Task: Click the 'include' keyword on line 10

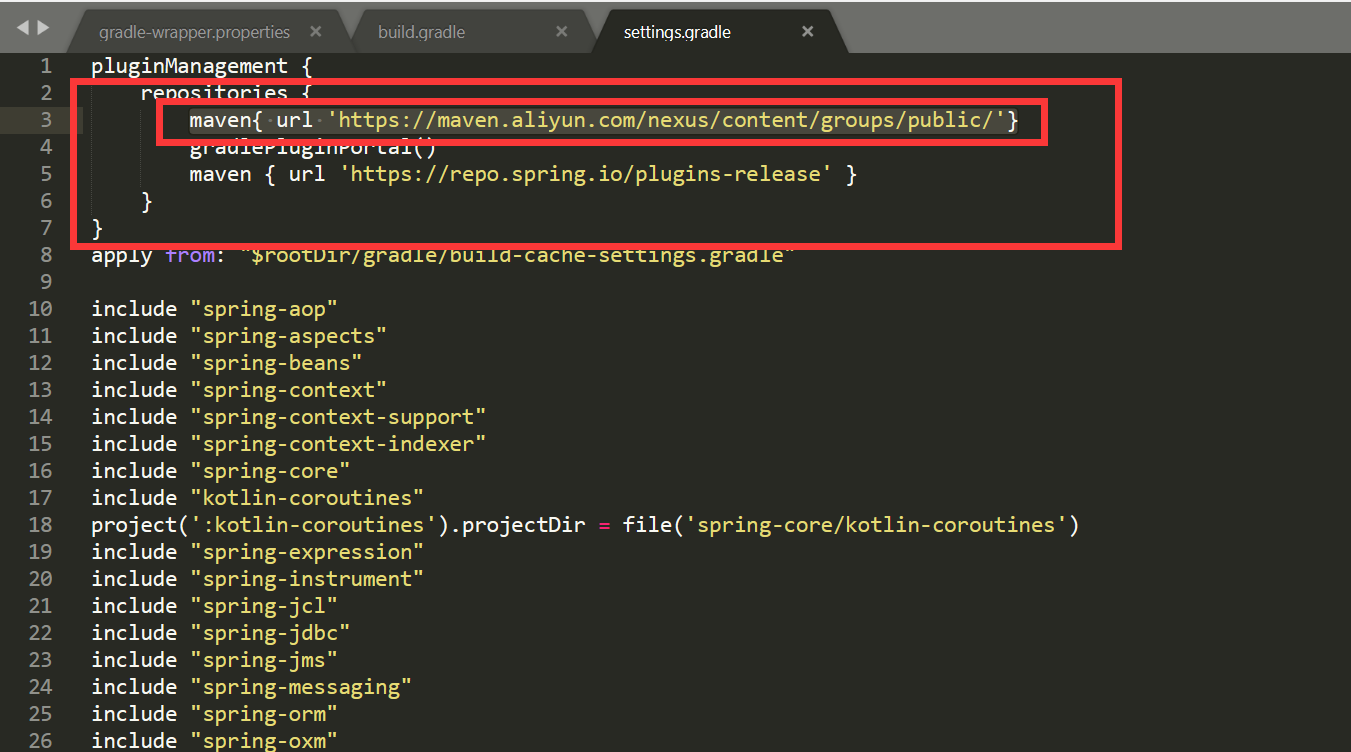Action: [134, 310]
